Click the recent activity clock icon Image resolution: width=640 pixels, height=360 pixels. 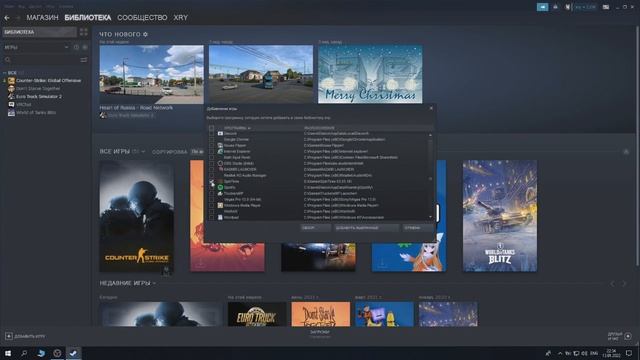[x=76, y=47]
